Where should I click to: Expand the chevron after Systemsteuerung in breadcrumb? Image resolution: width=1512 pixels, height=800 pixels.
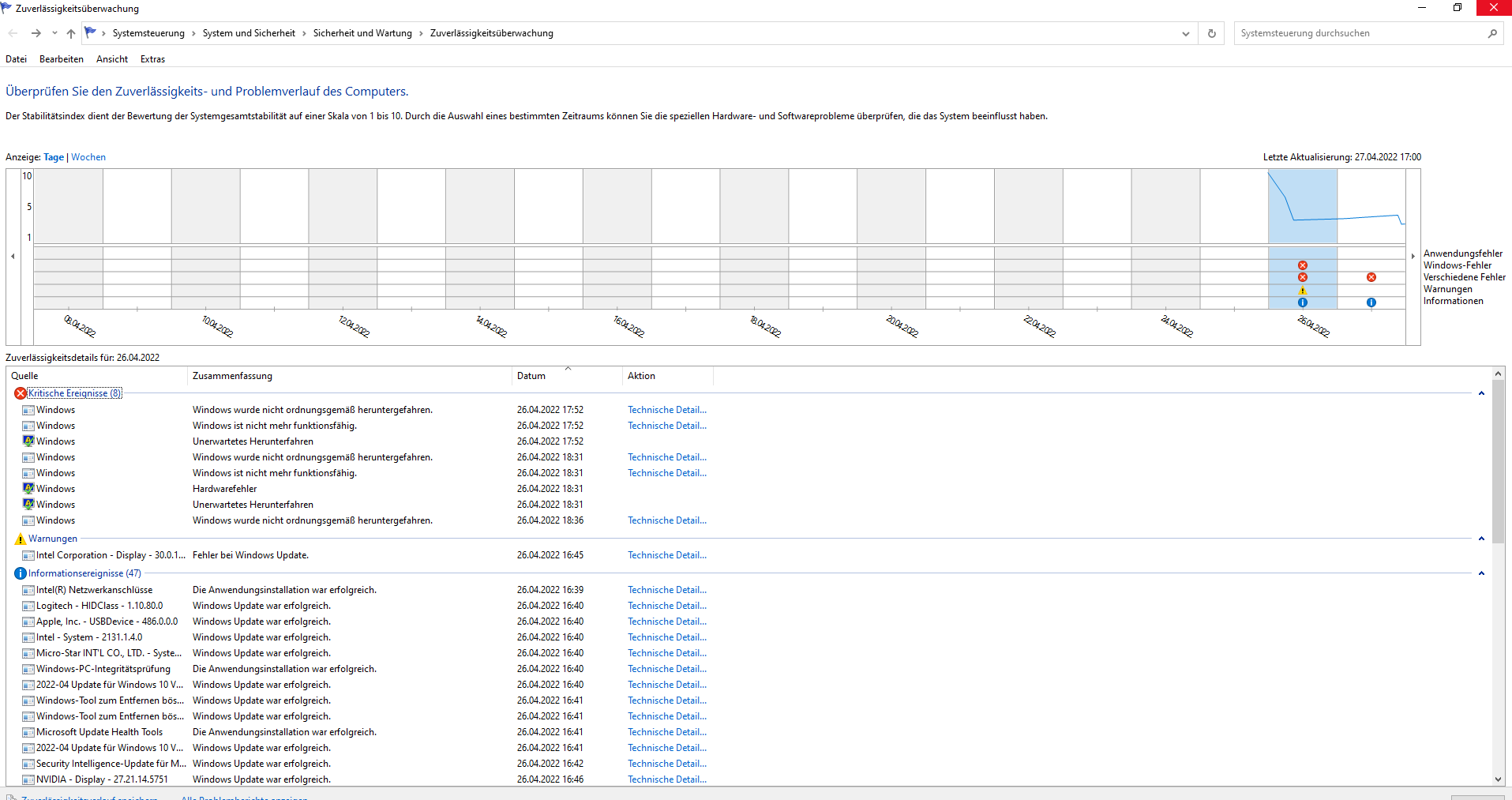[x=193, y=33]
